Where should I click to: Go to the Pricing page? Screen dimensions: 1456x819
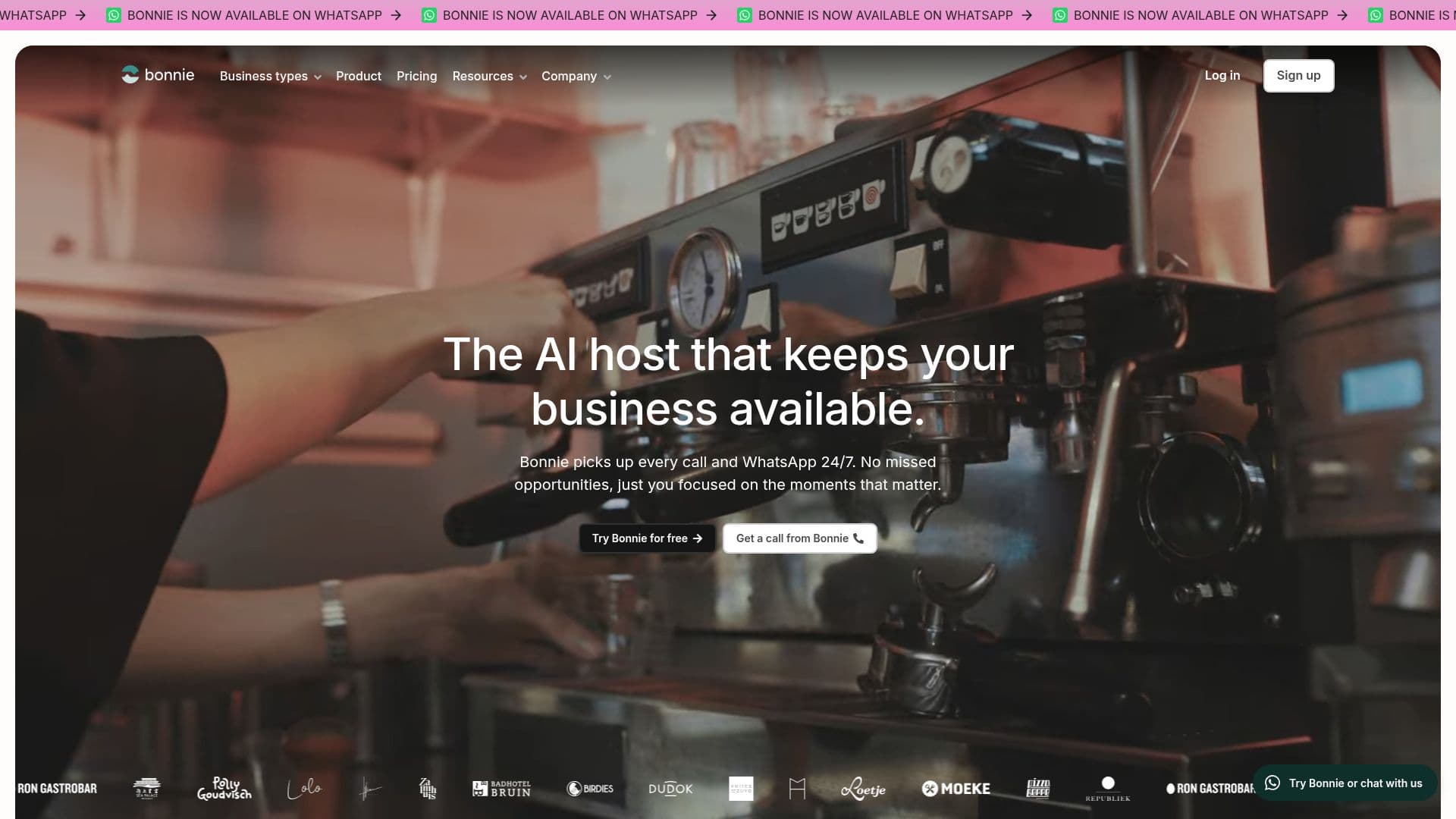(x=416, y=77)
